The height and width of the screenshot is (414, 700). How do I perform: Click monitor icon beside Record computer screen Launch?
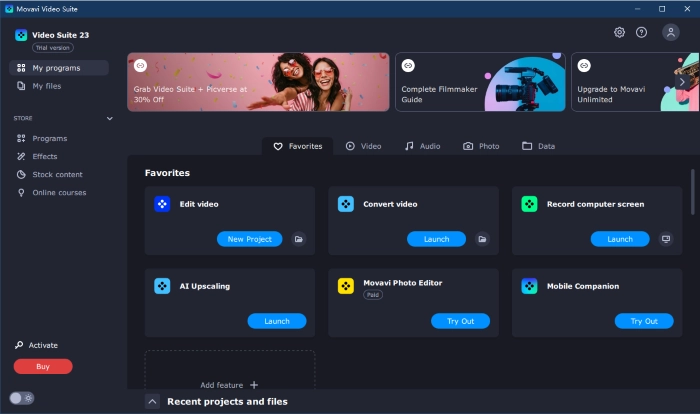click(666, 239)
